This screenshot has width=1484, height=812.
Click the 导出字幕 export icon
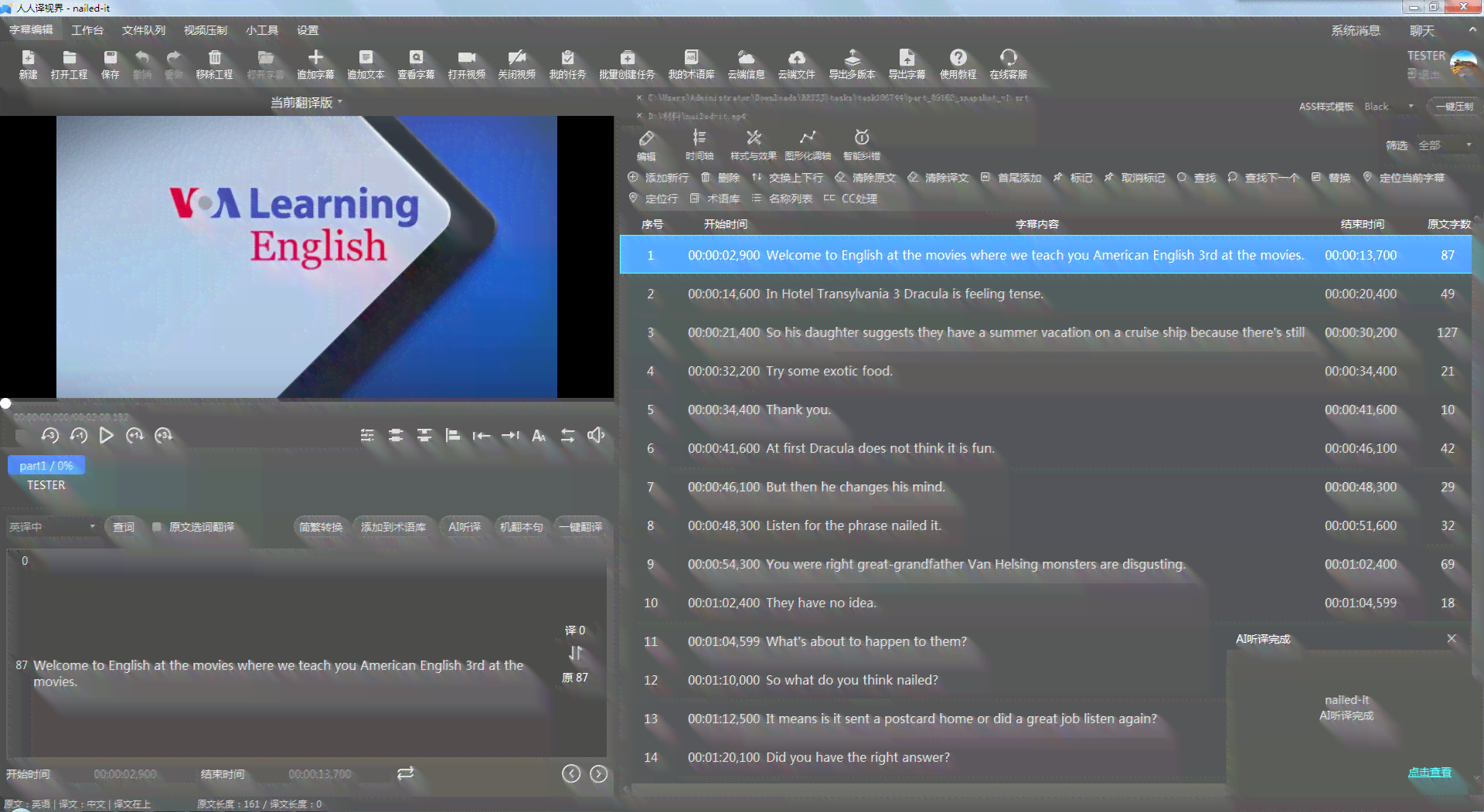tap(907, 64)
